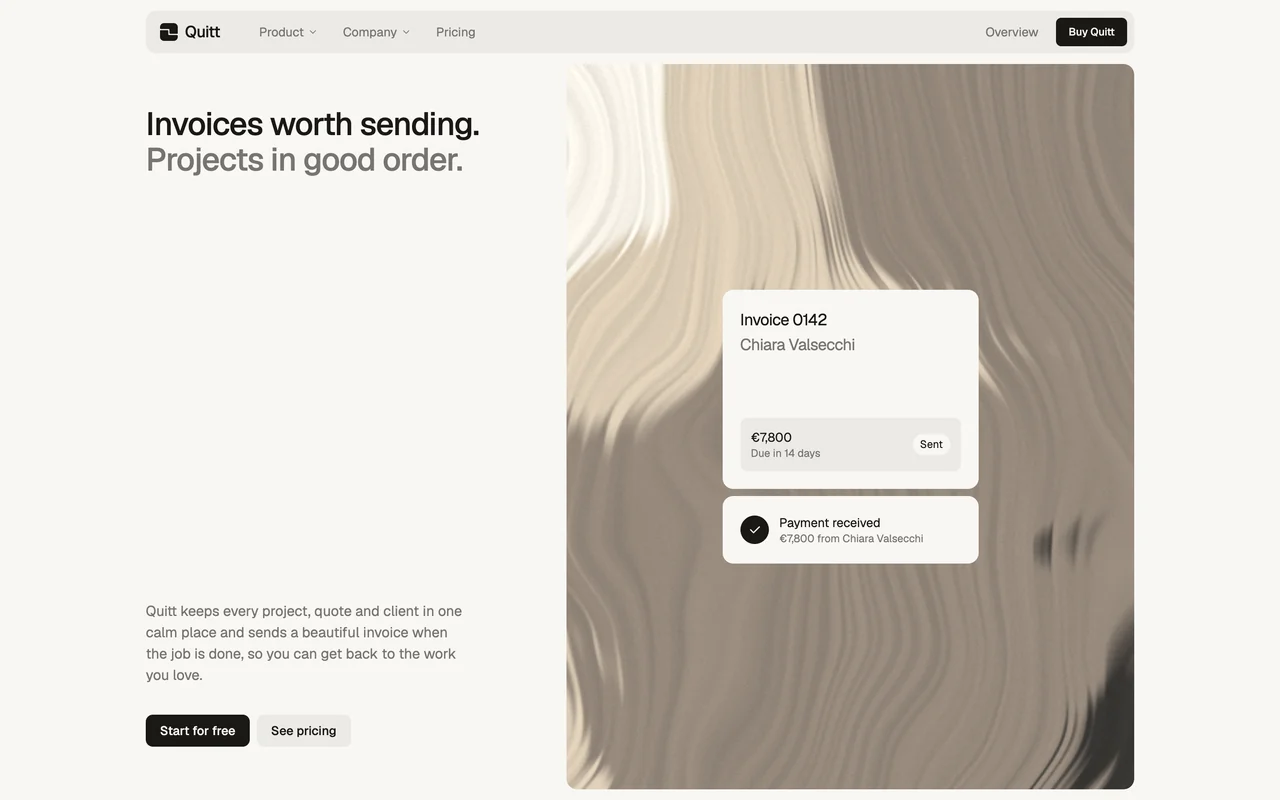1280x800 pixels.
Task: Click the Invoice 0142 title
Action: point(784,320)
